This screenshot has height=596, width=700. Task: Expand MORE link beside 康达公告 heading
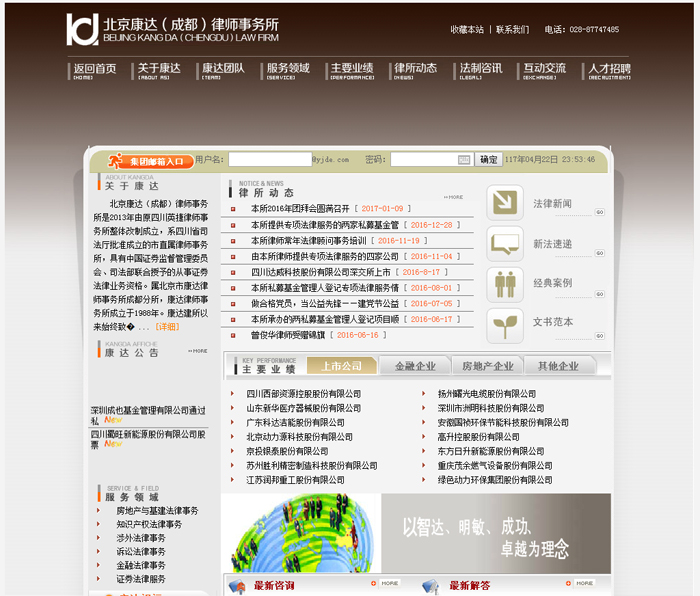[198, 351]
